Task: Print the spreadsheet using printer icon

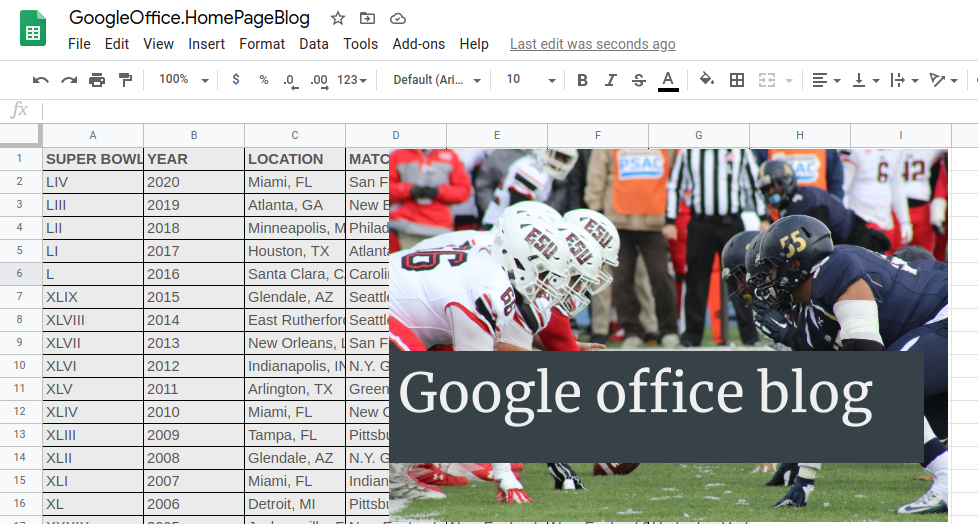Action: [97, 80]
